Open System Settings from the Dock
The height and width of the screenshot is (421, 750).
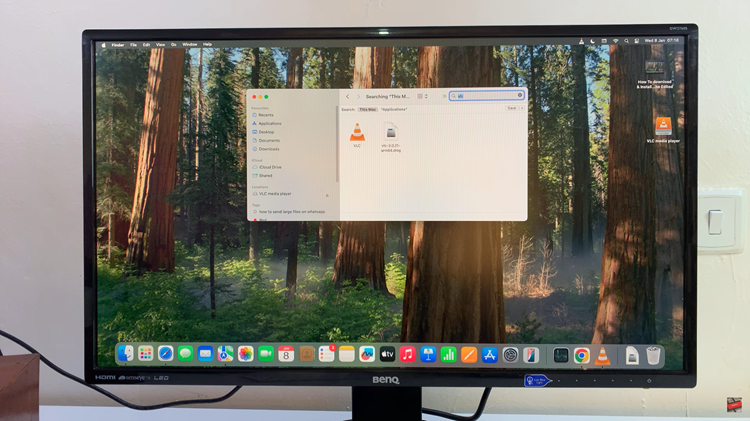(510, 355)
